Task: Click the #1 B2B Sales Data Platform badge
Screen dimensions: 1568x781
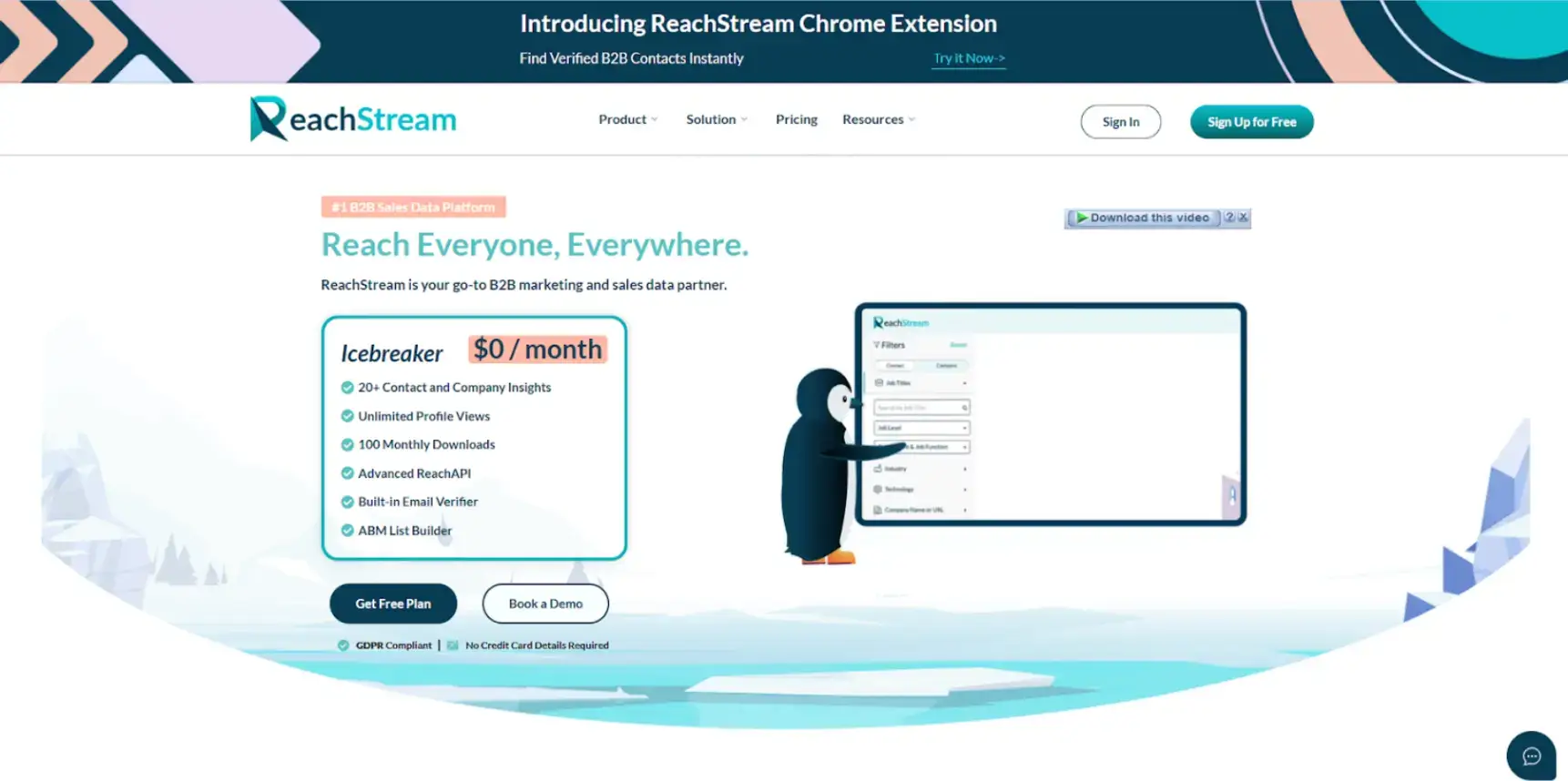Action: [413, 208]
